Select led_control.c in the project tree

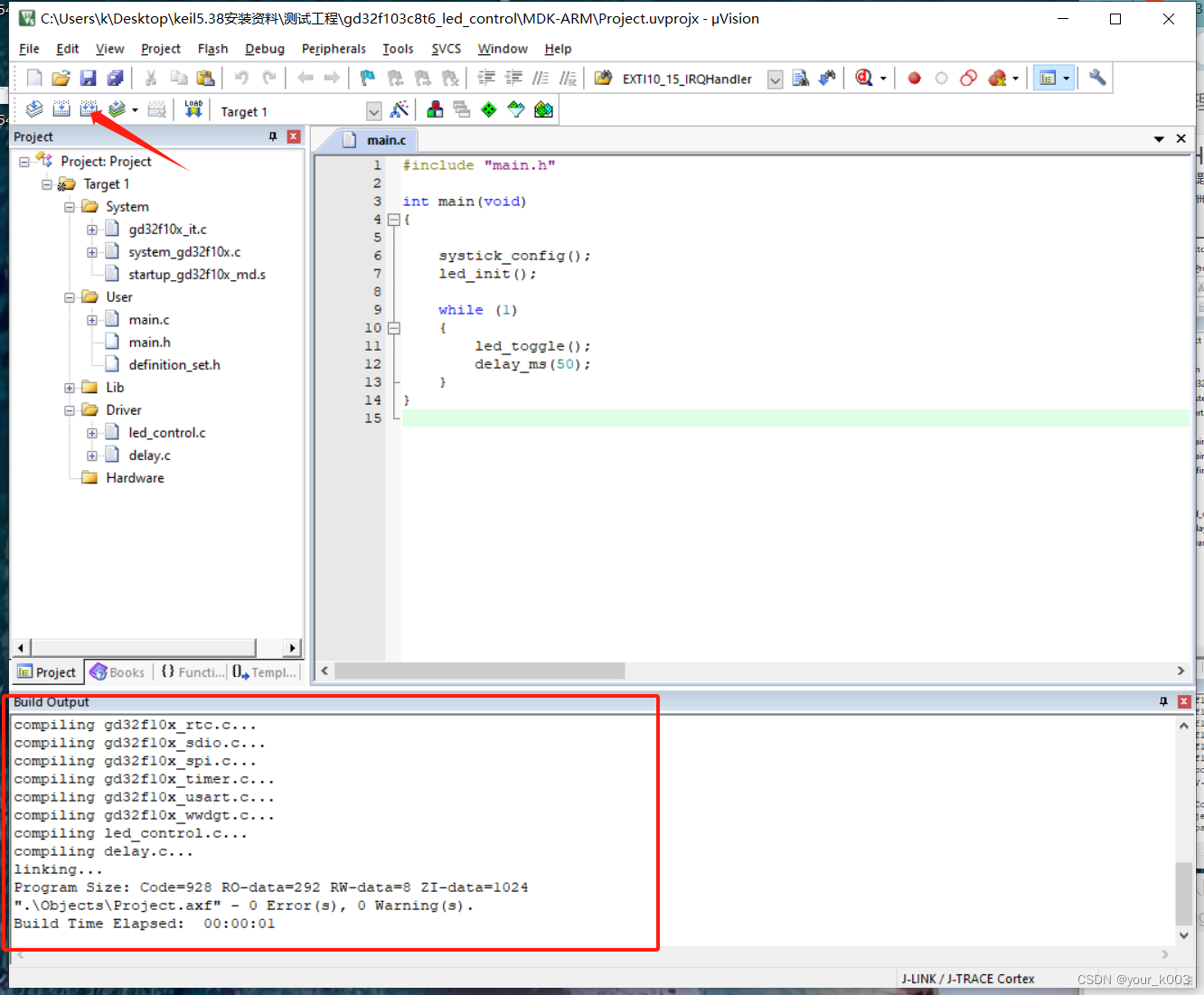[x=167, y=433]
